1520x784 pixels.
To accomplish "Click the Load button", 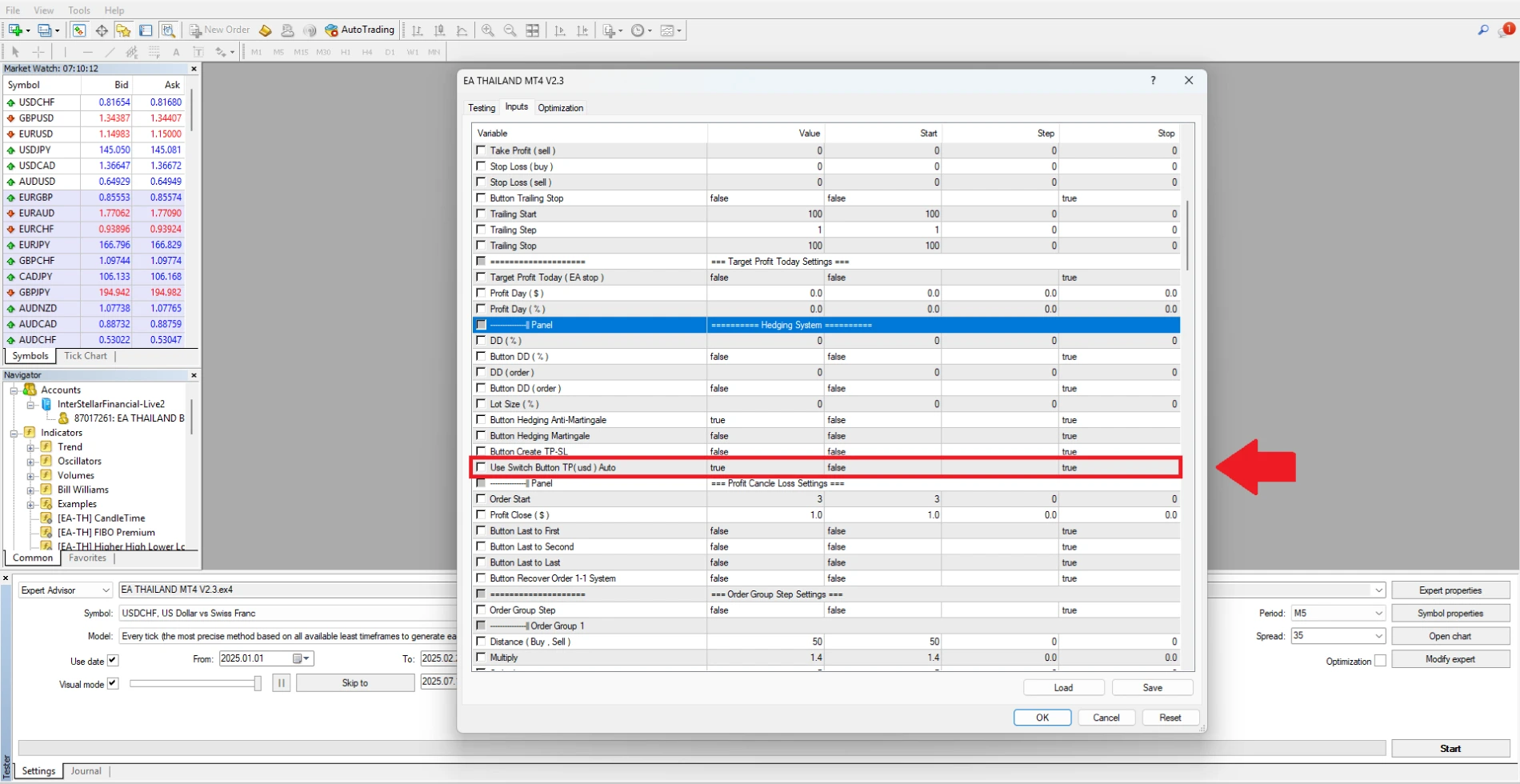I will pos(1063,688).
